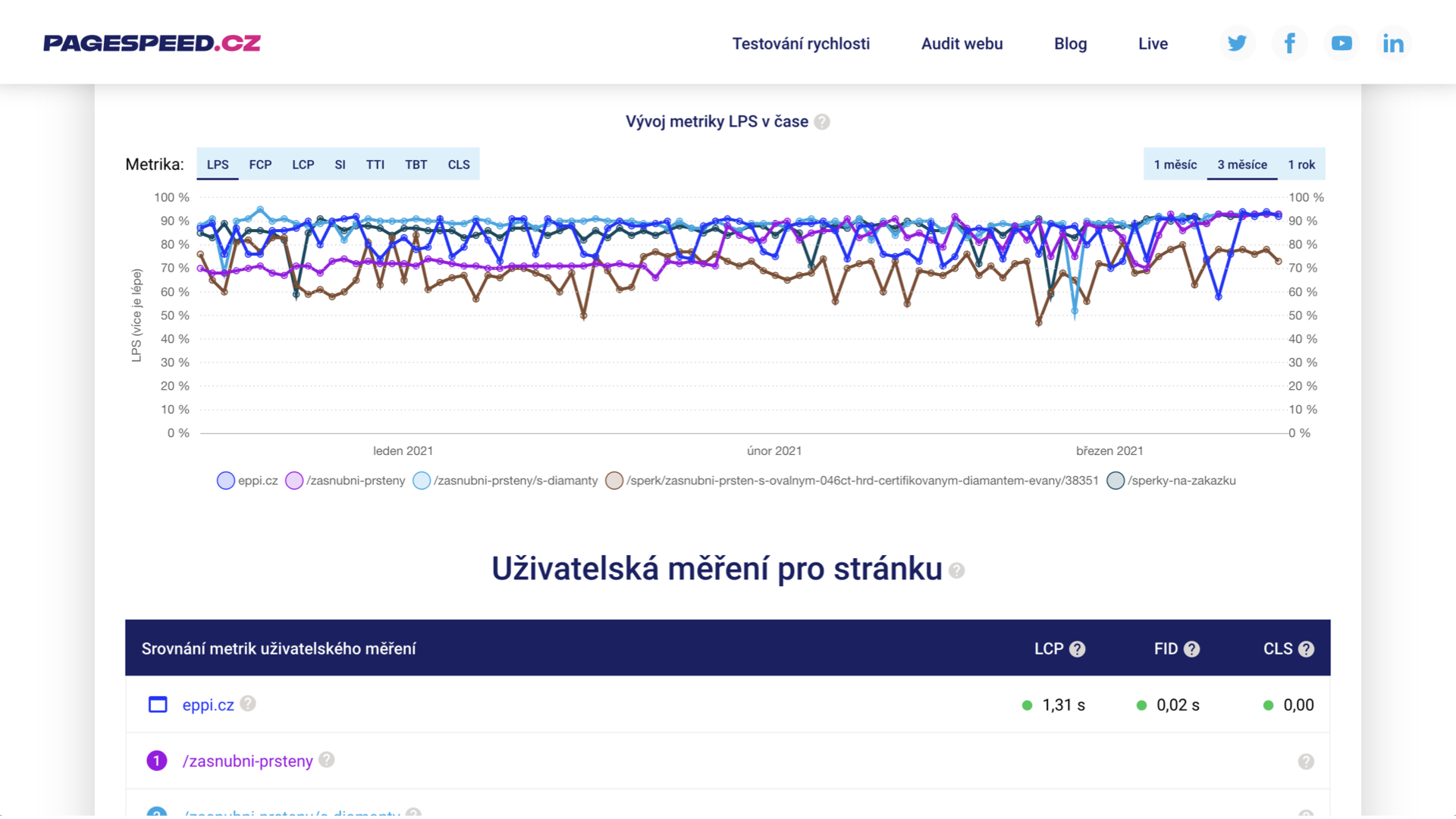Toggle eppi.cz series in chart legend
This screenshot has height=819, width=1456.
247,481
